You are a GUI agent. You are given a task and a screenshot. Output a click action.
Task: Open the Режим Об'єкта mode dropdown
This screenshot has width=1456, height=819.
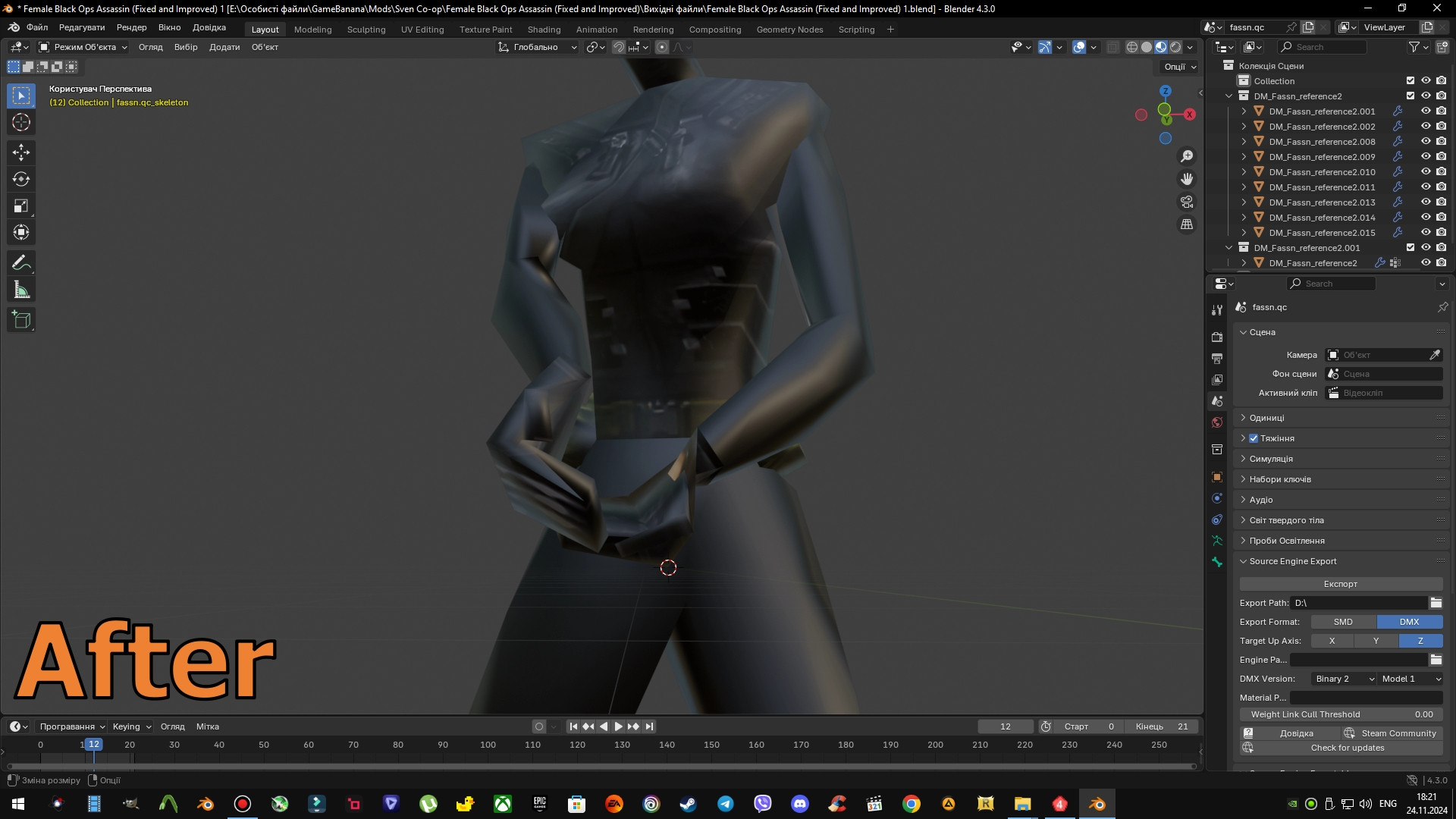(x=83, y=47)
